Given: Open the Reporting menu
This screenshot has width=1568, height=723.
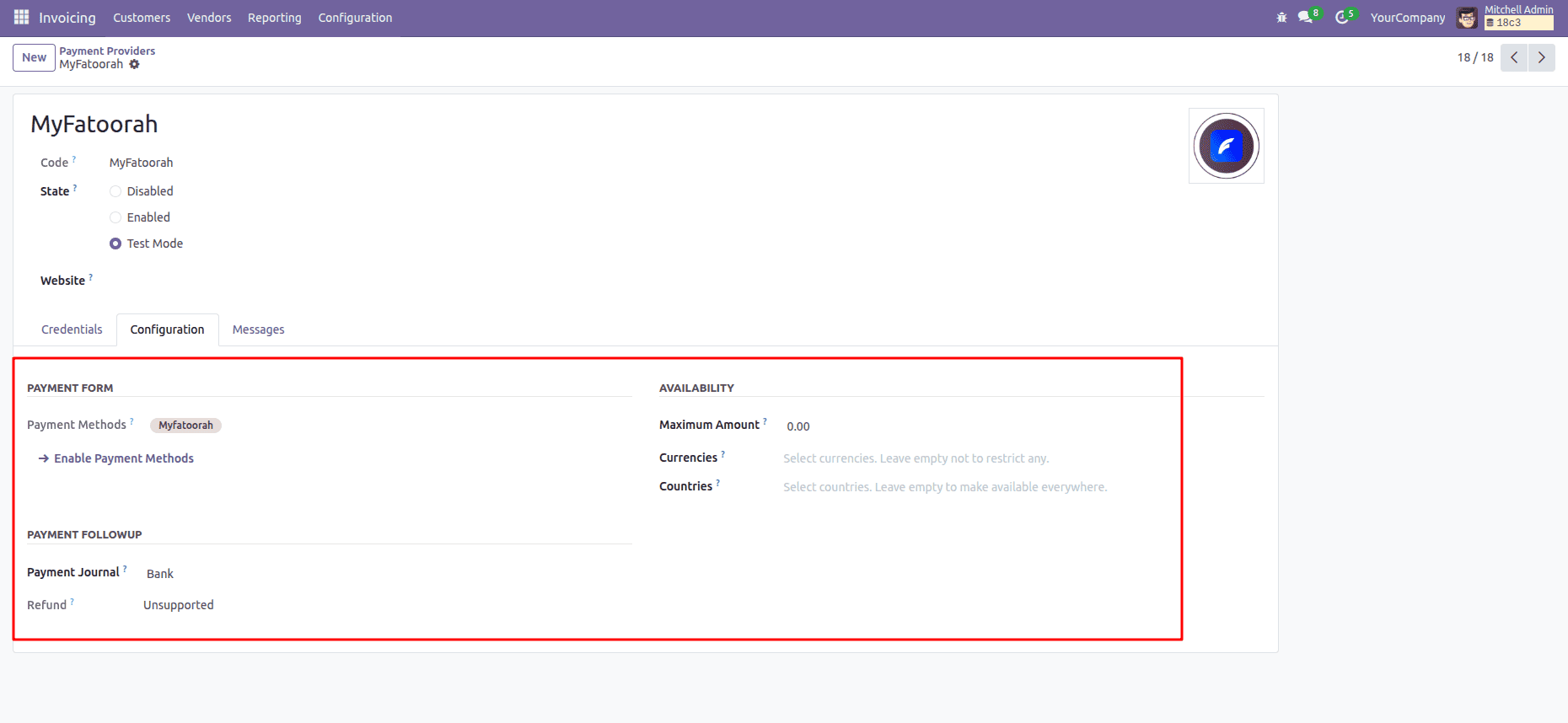Looking at the screenshot, I should [274, 18].
